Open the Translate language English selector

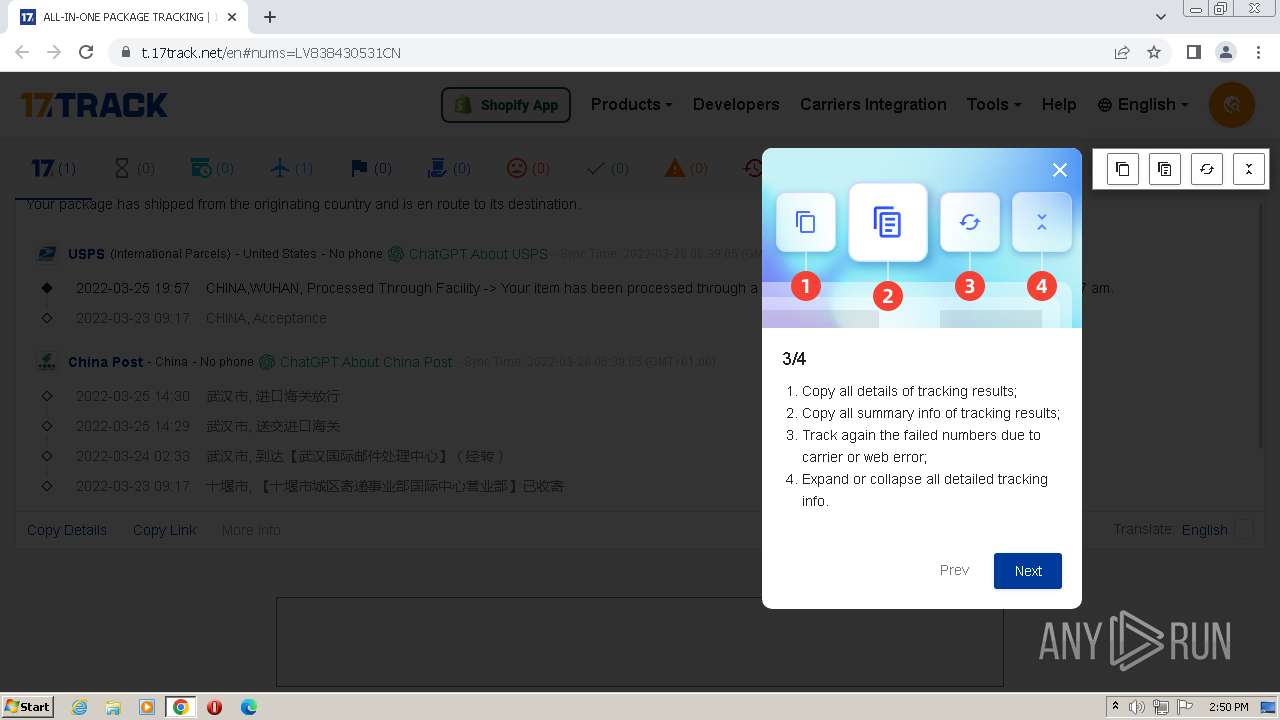(x=1204, y=530)
